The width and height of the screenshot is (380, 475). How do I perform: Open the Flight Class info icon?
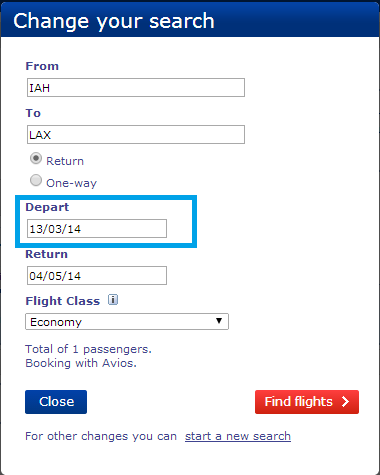pyautogui.click(x=113, y=300)
